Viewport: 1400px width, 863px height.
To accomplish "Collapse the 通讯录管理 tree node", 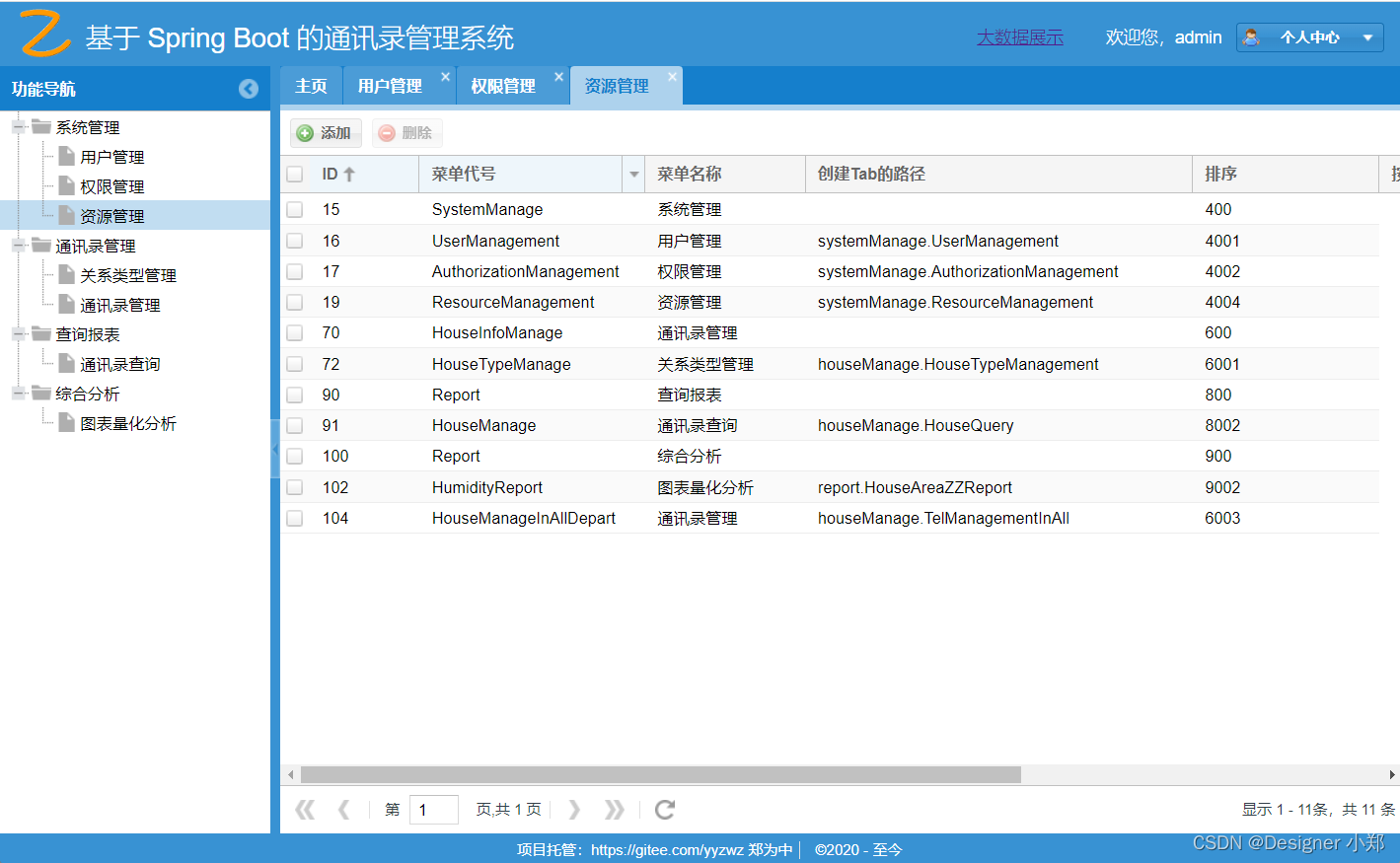I will point(17,245).
